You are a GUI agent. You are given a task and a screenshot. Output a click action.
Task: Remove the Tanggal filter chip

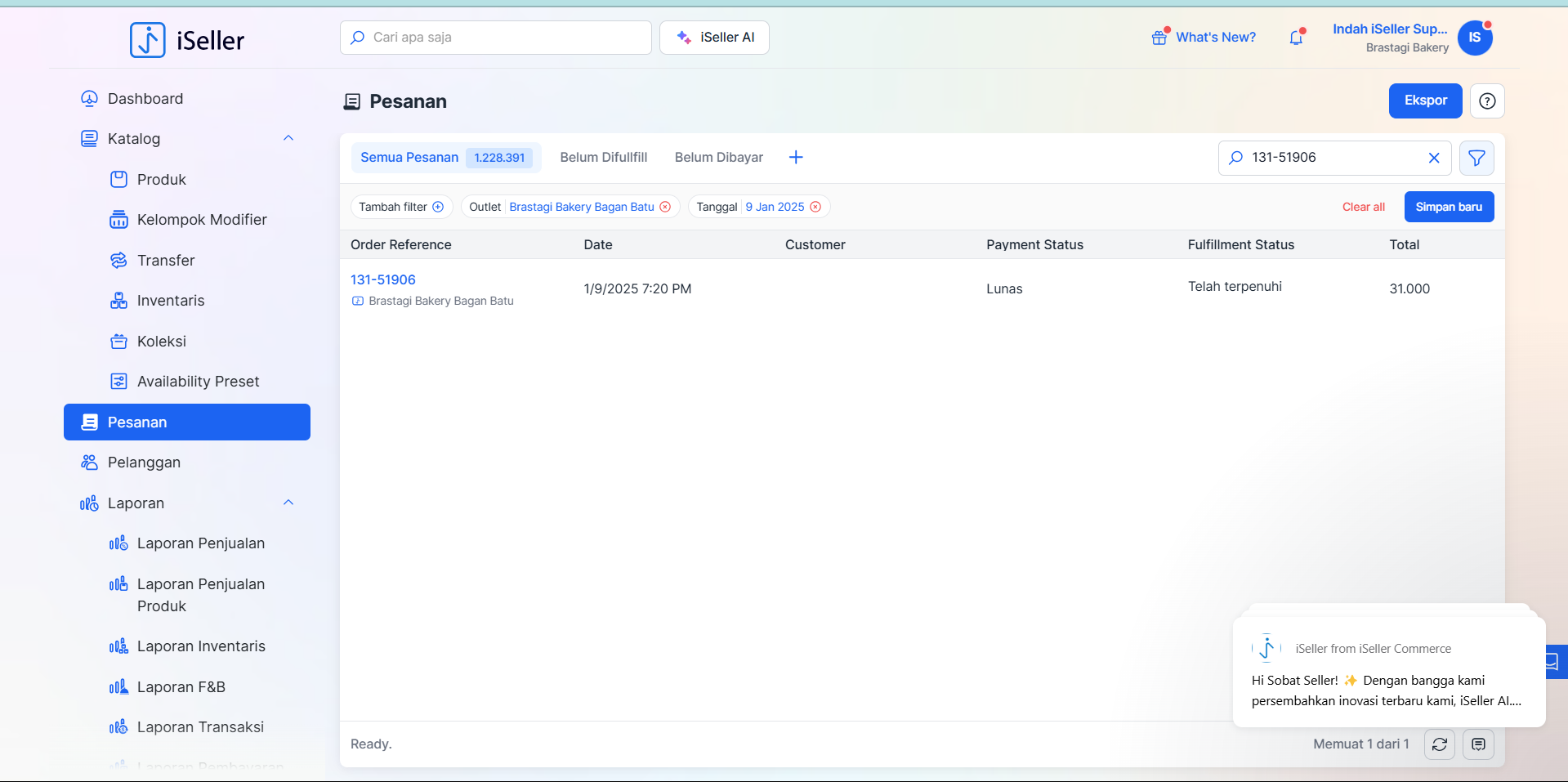[815, 207]
